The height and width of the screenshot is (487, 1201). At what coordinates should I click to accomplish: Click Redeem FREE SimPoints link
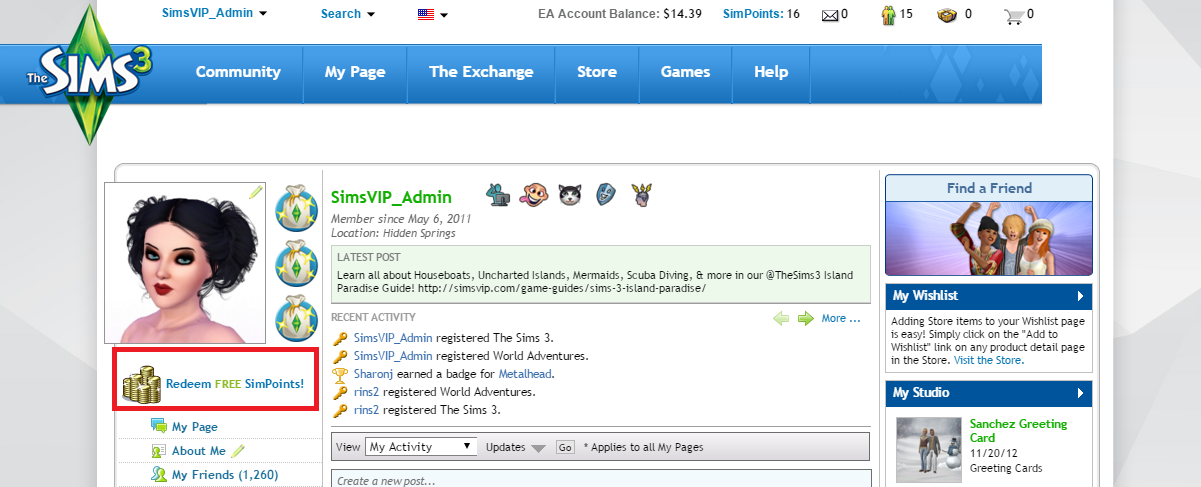[x=235, y=383]
